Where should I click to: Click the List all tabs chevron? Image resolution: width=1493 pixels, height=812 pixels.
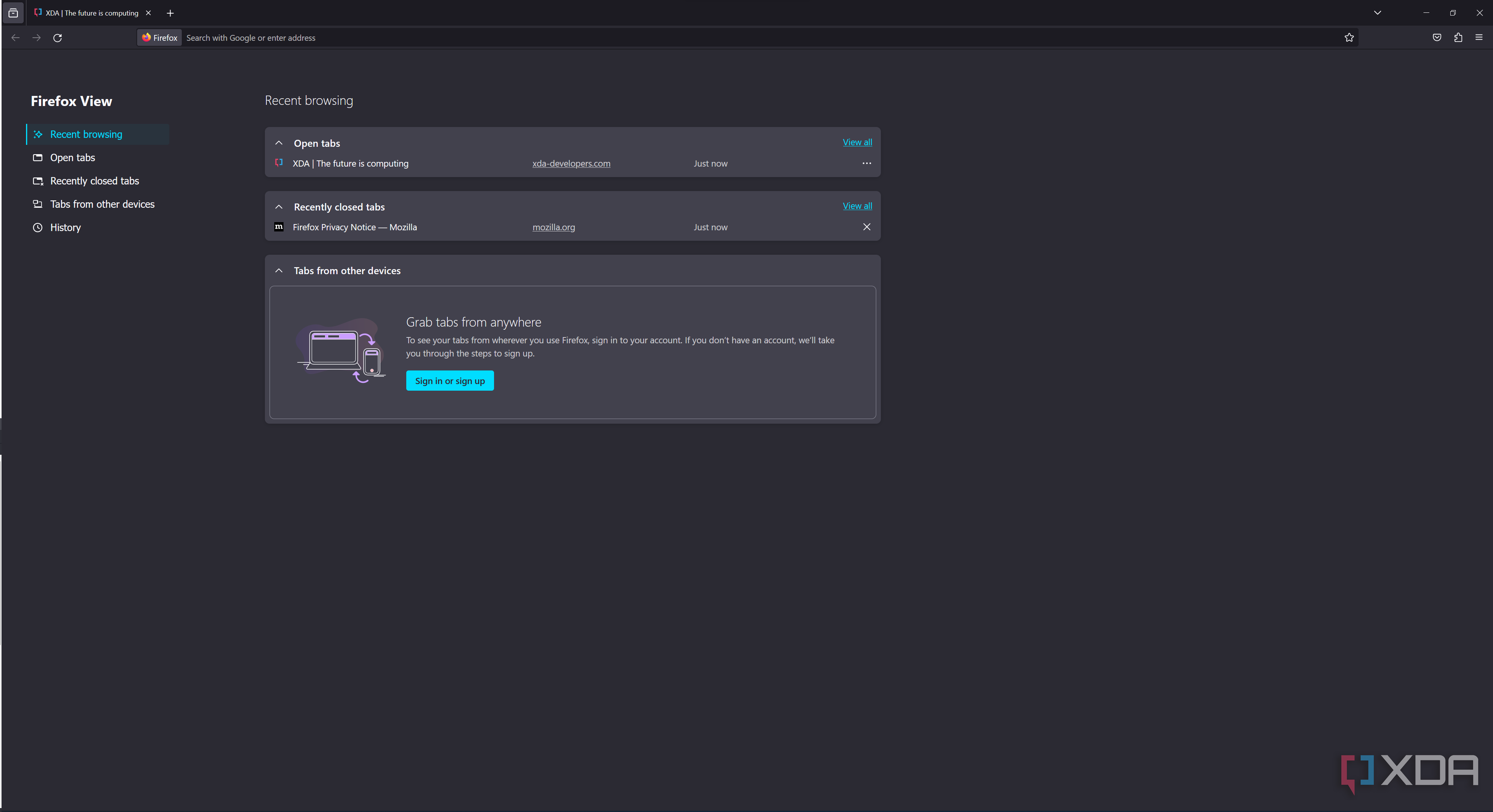(1378, 13)
